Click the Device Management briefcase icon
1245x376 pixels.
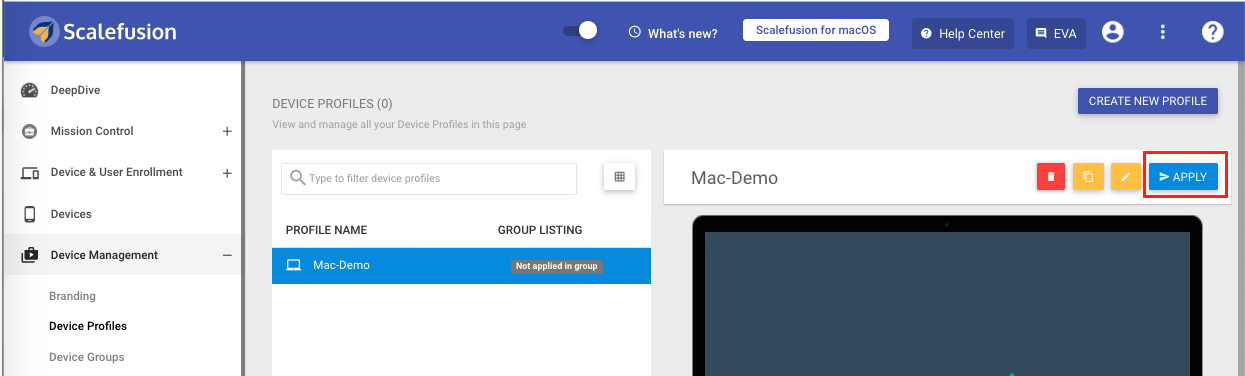[x=30, y=255]
